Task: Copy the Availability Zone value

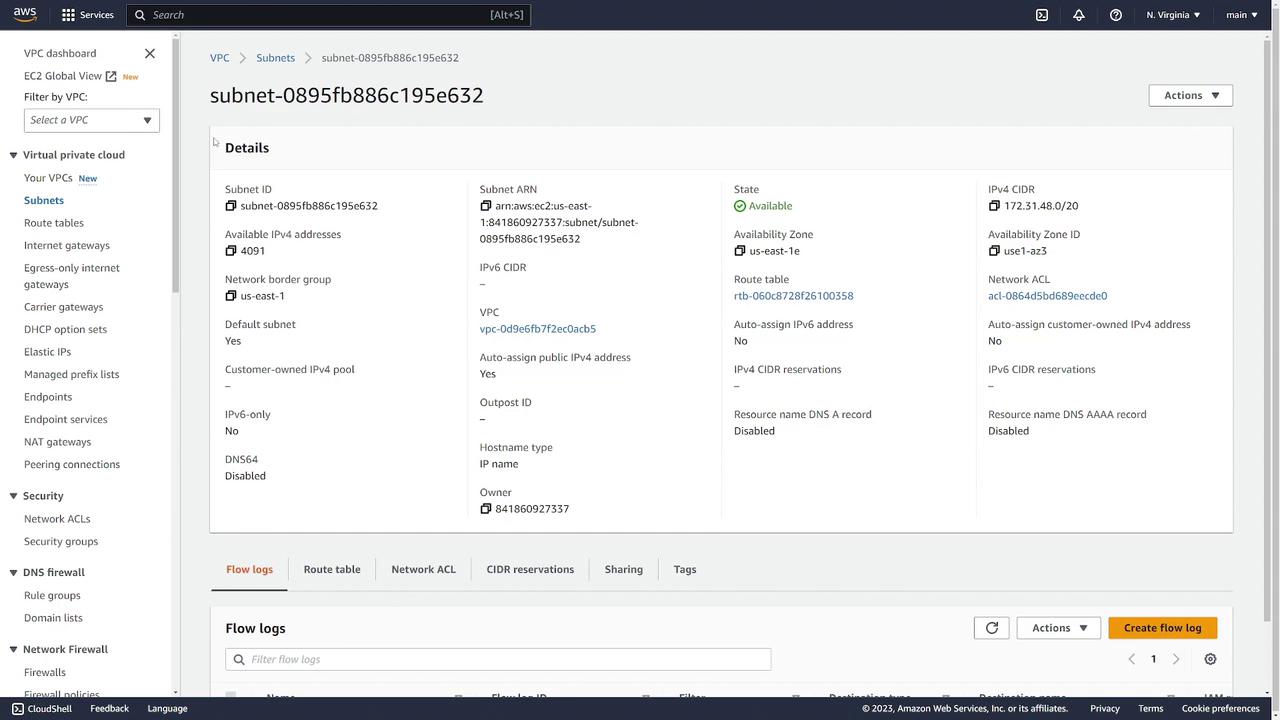Action: 740,251
